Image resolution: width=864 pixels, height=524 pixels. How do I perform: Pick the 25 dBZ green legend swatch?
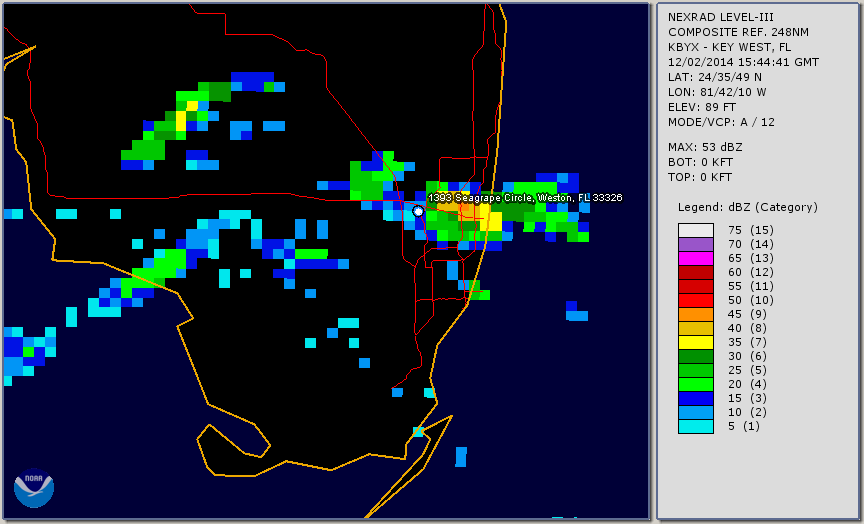click(x=696, y=370)
